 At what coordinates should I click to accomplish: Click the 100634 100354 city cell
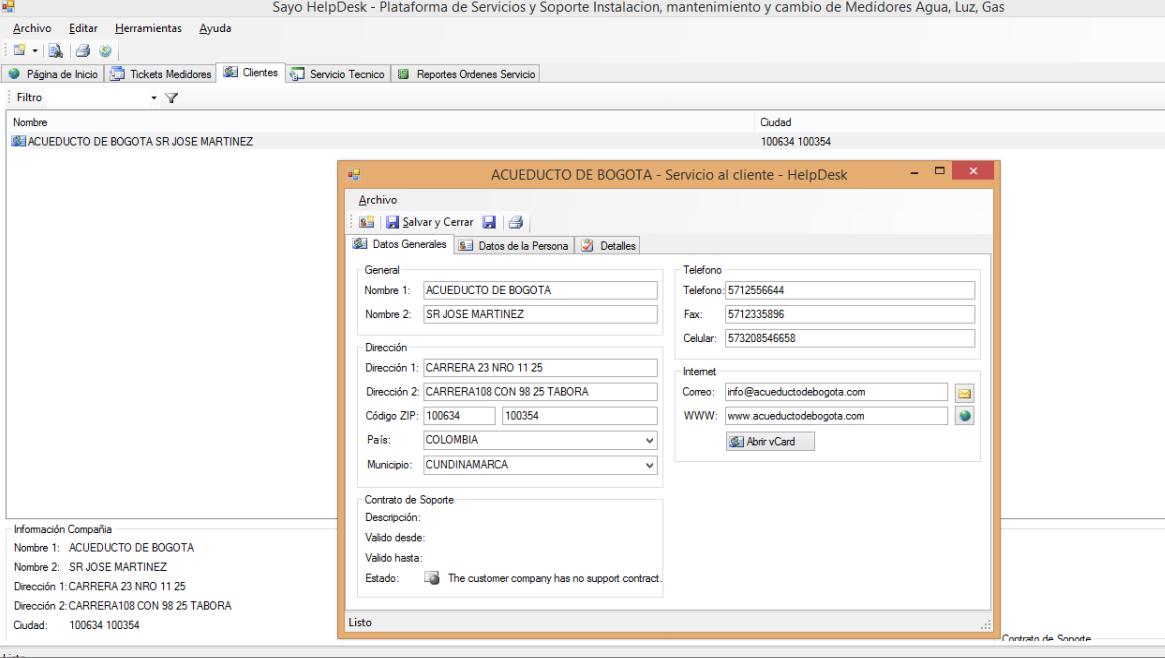[x=796, y=141]
